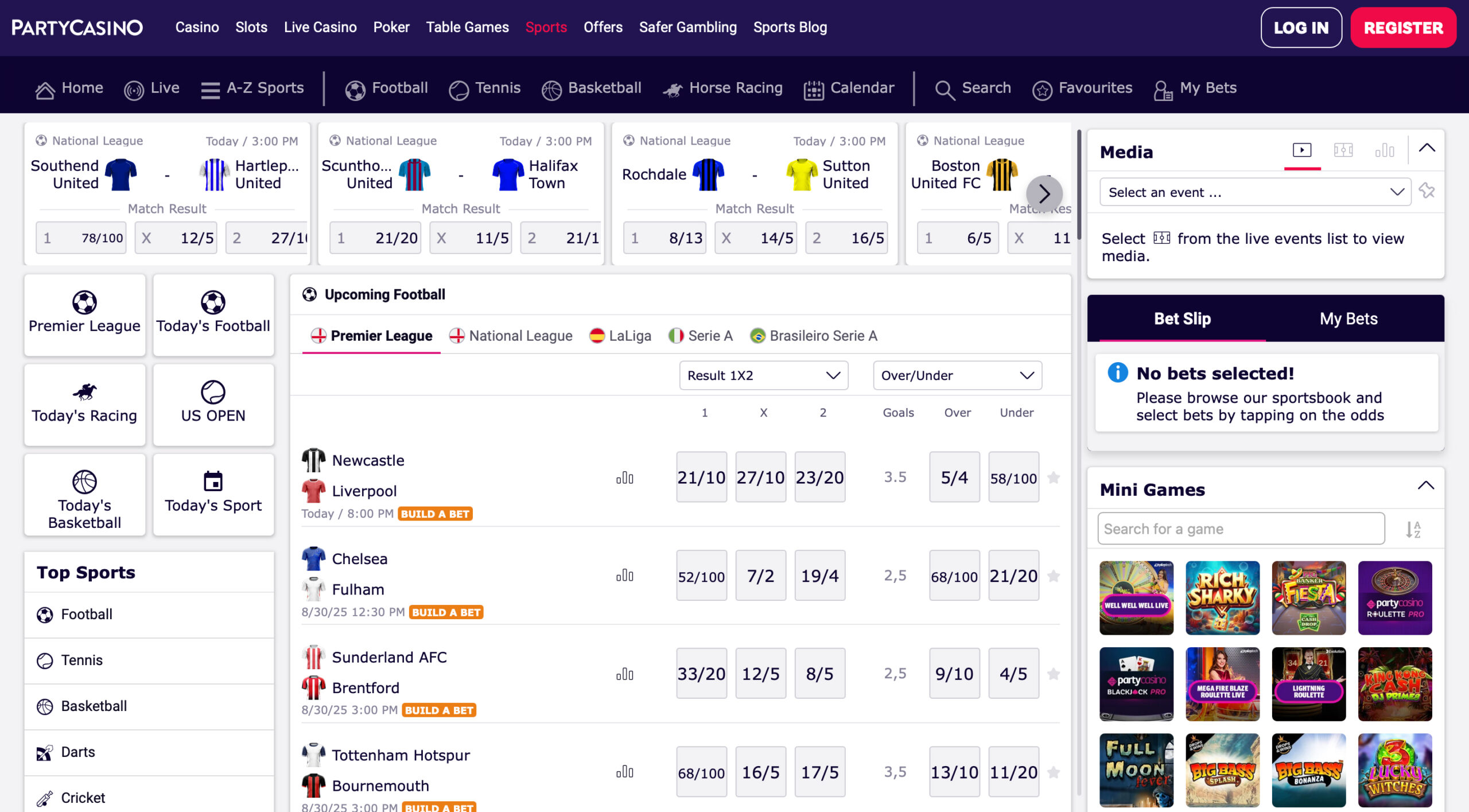Click the pin icon beside the event selector
1469x812 pixels.
click(x=1428, y=191)
